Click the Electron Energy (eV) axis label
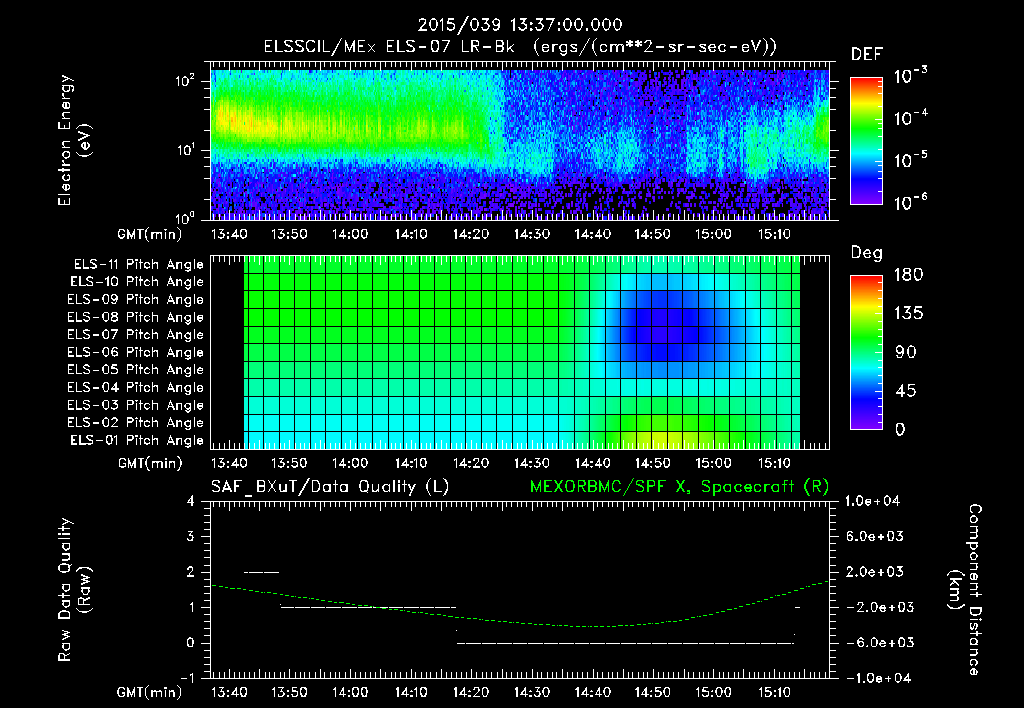 (x=74, y=140)
